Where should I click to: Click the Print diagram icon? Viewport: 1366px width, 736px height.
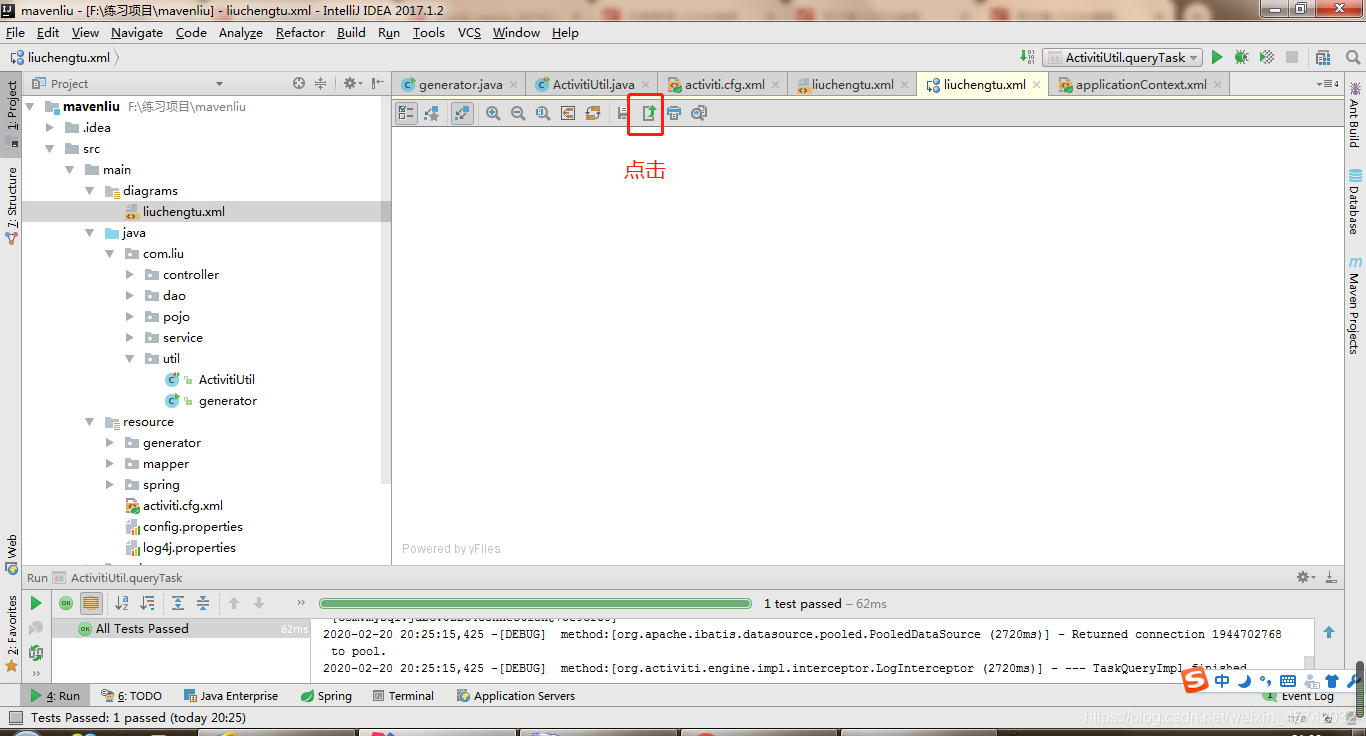[674, 113]
